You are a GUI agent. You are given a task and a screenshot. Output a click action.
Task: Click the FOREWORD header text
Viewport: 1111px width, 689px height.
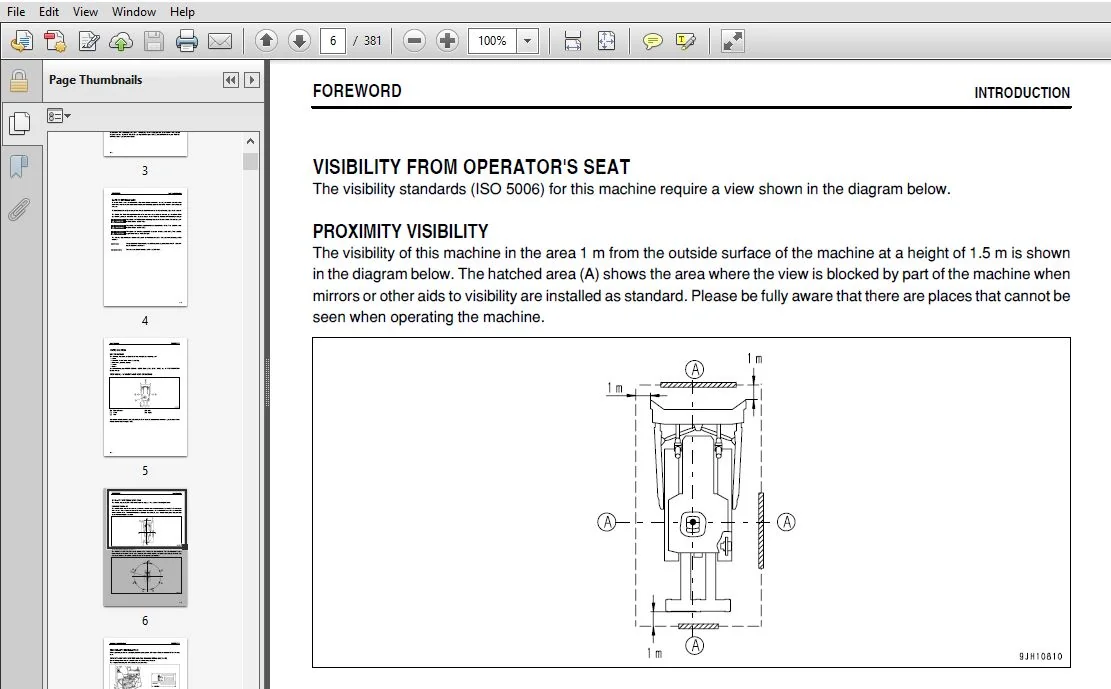point(357,91)
